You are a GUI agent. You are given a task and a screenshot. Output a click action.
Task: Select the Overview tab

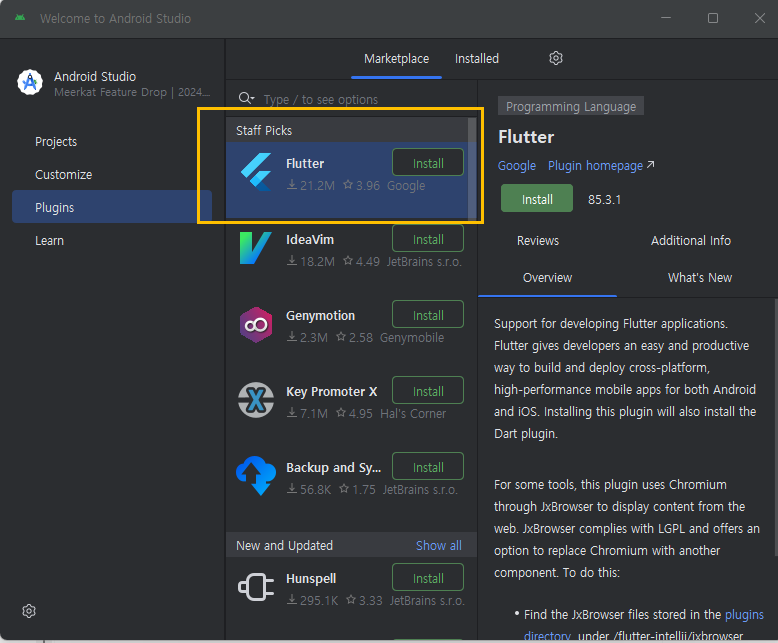547,278
